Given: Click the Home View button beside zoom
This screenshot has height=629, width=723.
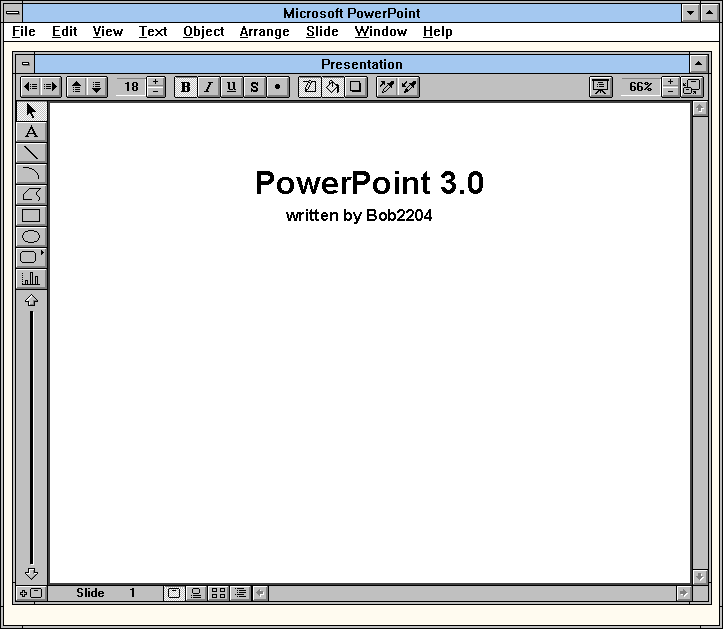Looking at the screenshot, I should tap(692, 87).
